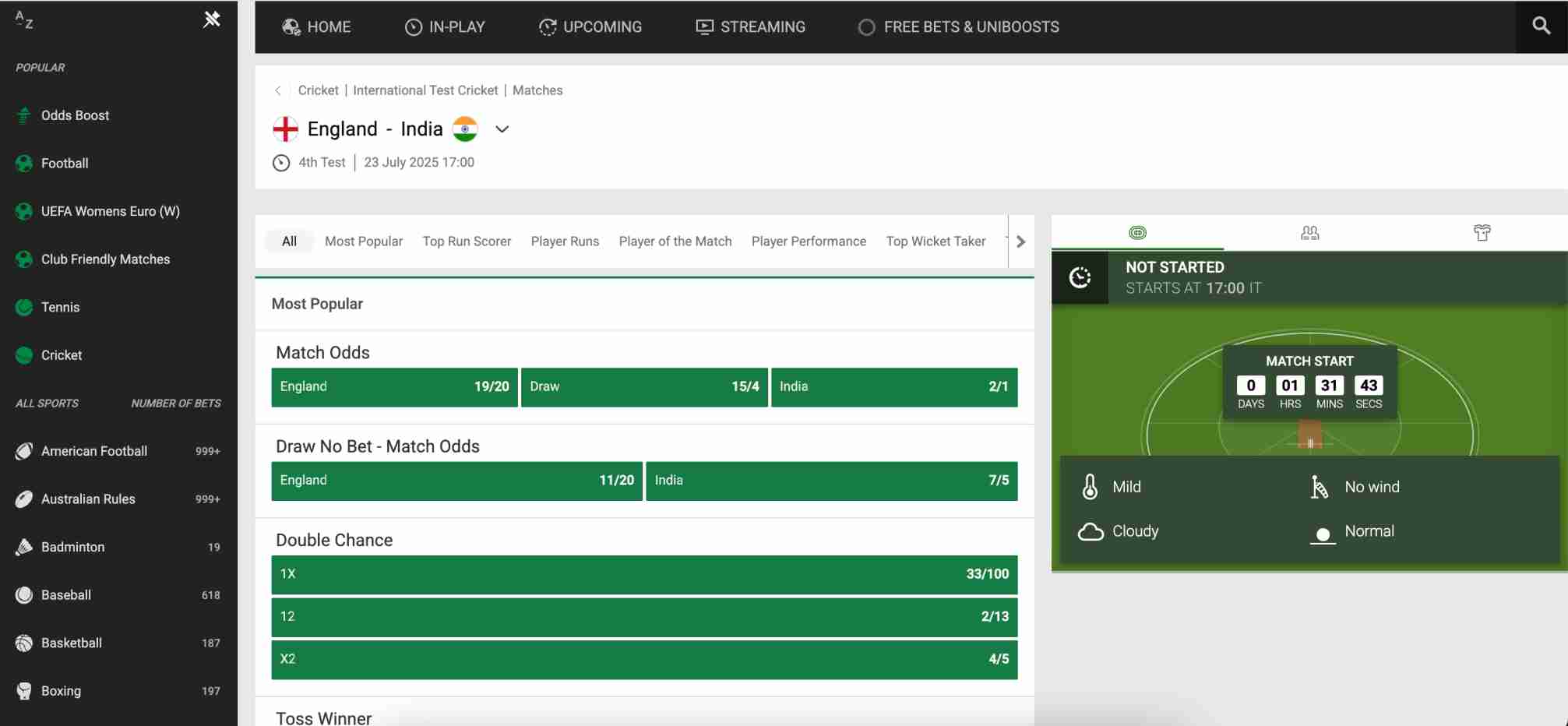1568x726 pixels.
Task: Open Club Friendly Matches link
Action: (105, 259)
